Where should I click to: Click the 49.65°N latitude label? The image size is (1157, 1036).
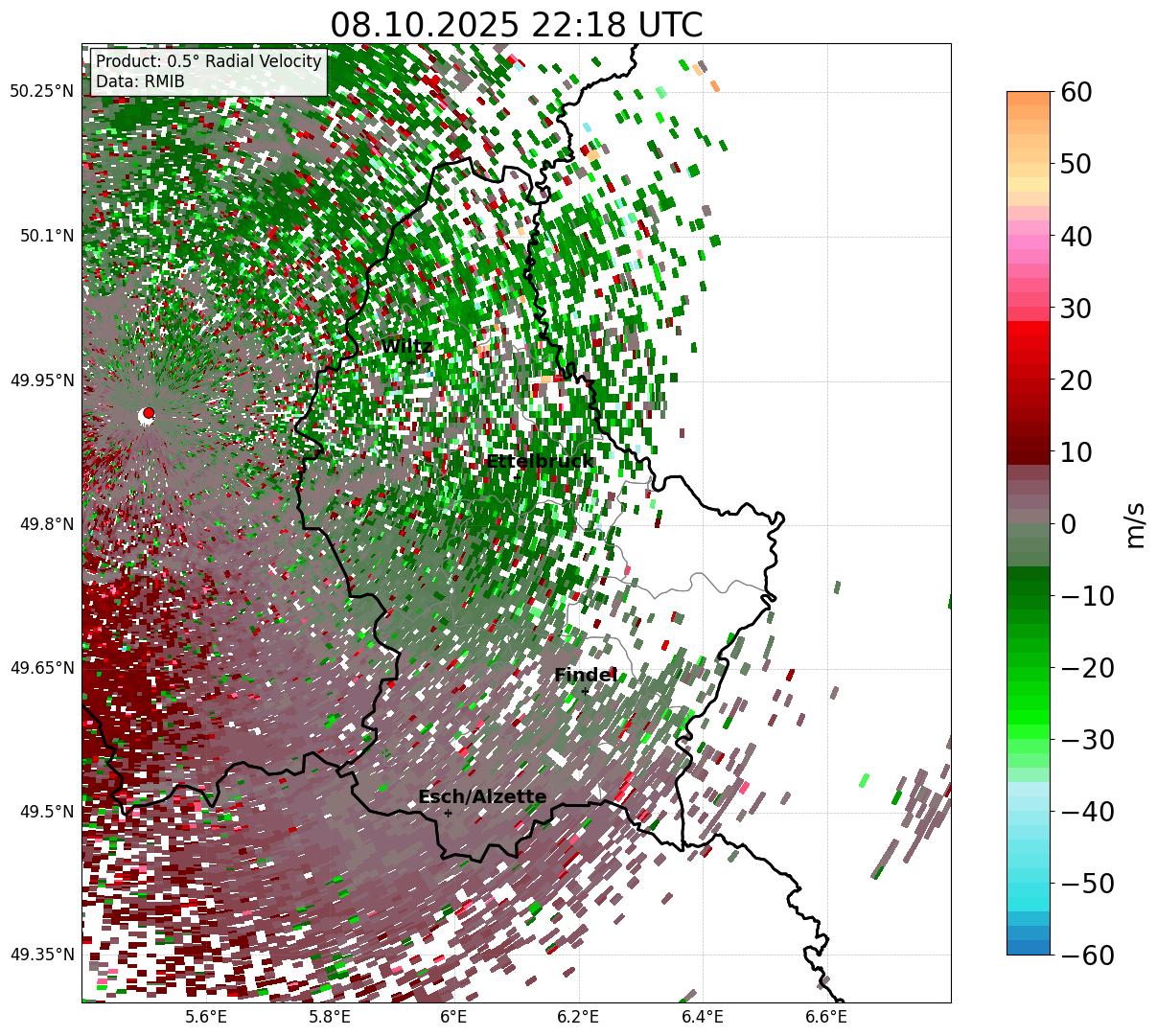[x=41, y=668]
